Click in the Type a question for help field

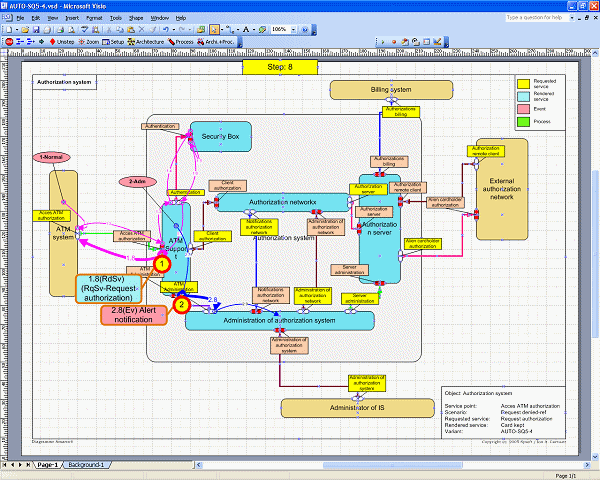537,18
